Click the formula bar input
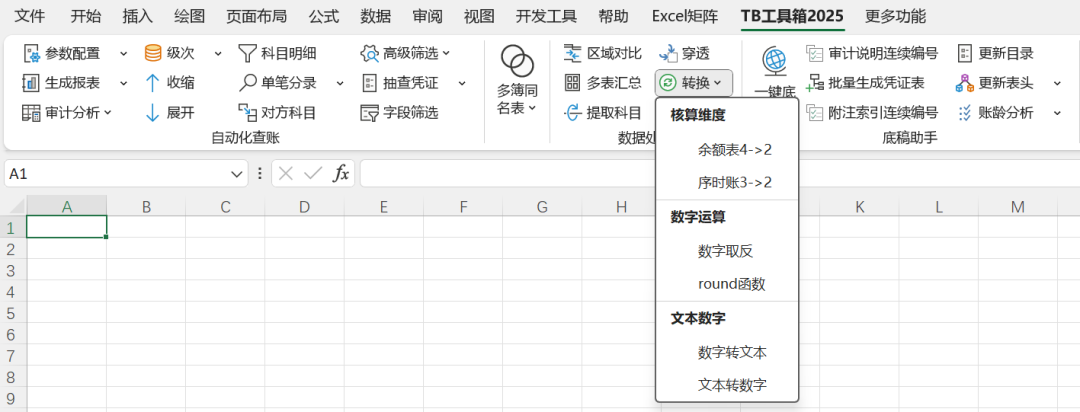The width and height of the screenshot is (1080, 412). pos(720,174)
